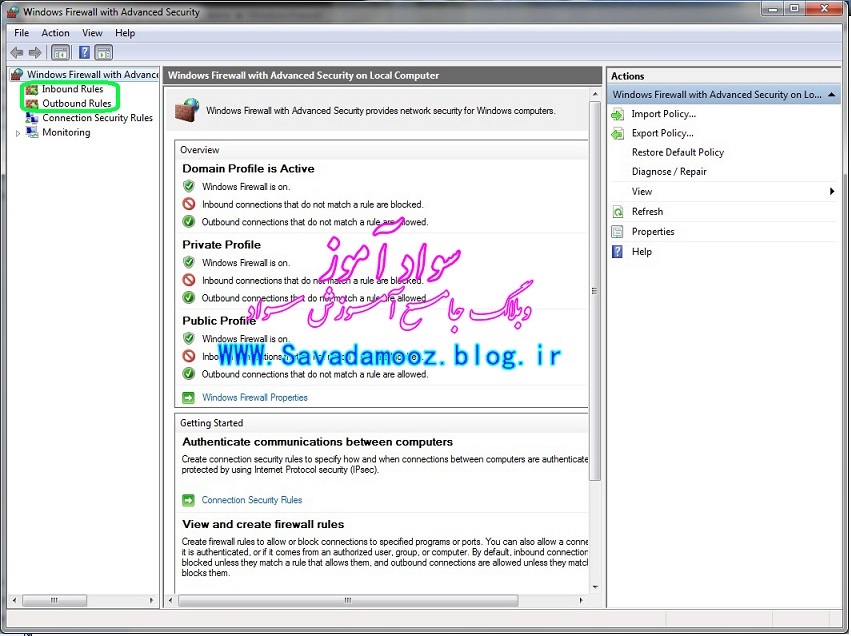
Task: Open Properties from the Actions pane
Action: (653, 232)
